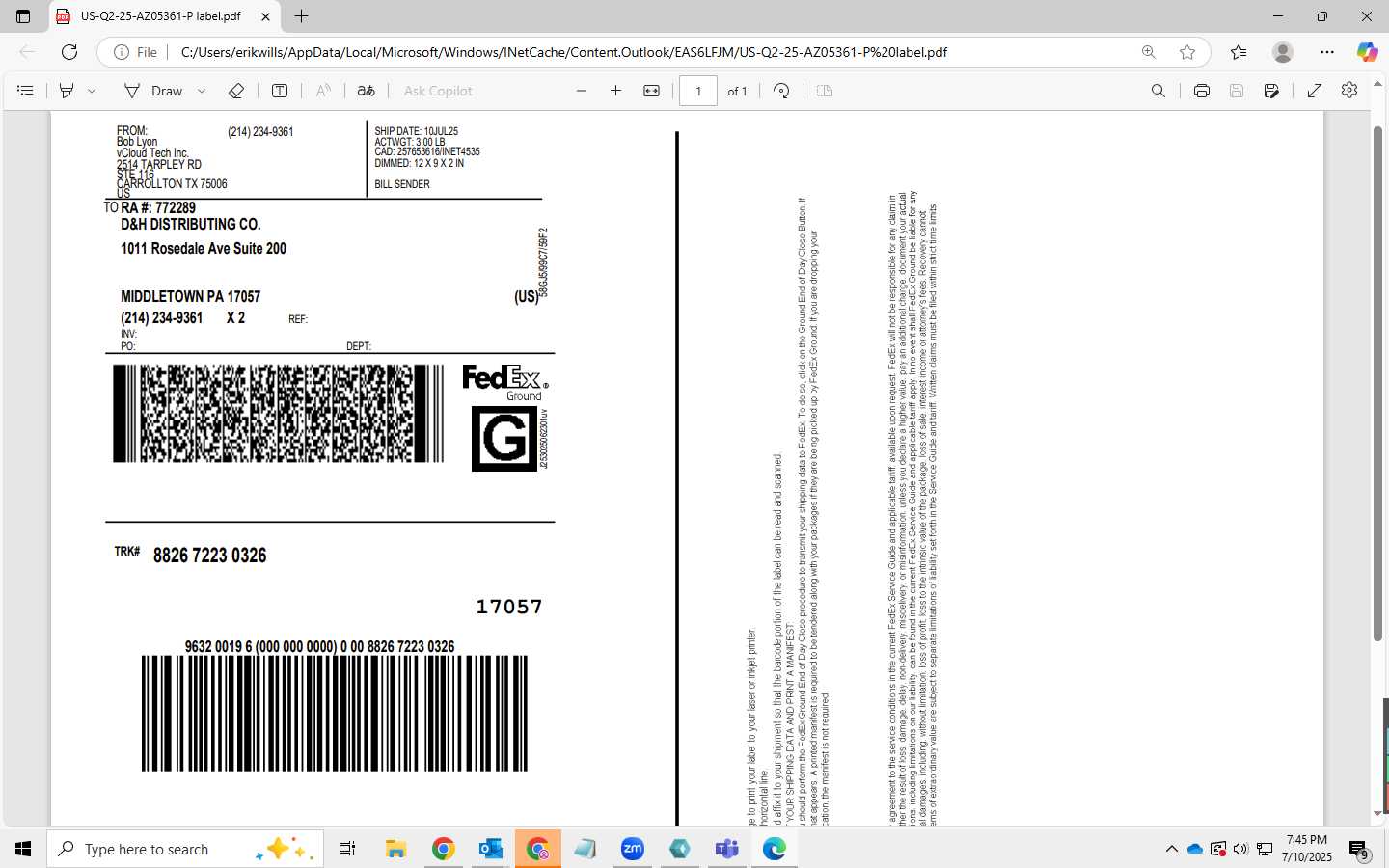Close the label.pdf tab

265,16
